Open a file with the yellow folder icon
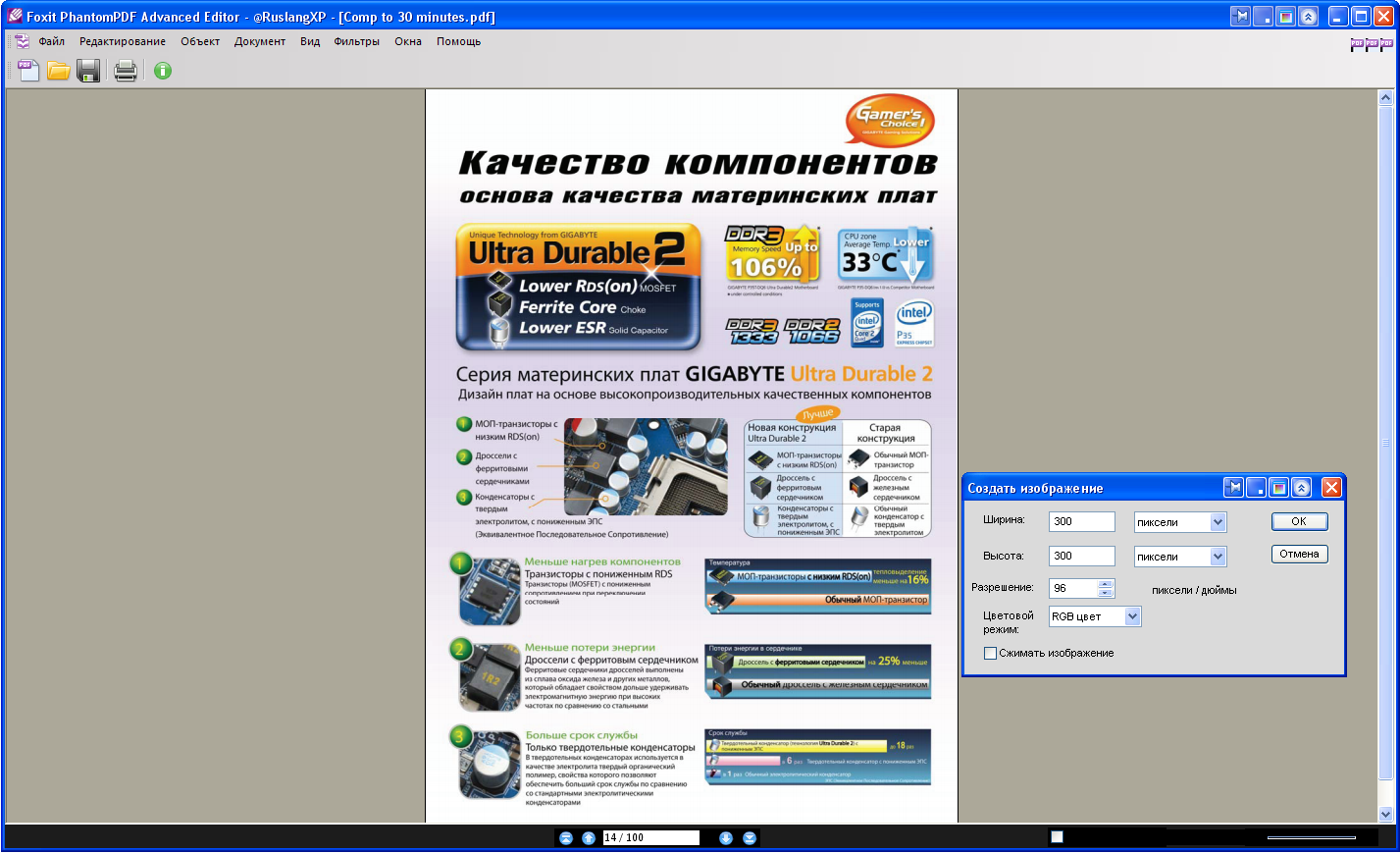1400x853 pixels. click(x=59, y=70)
